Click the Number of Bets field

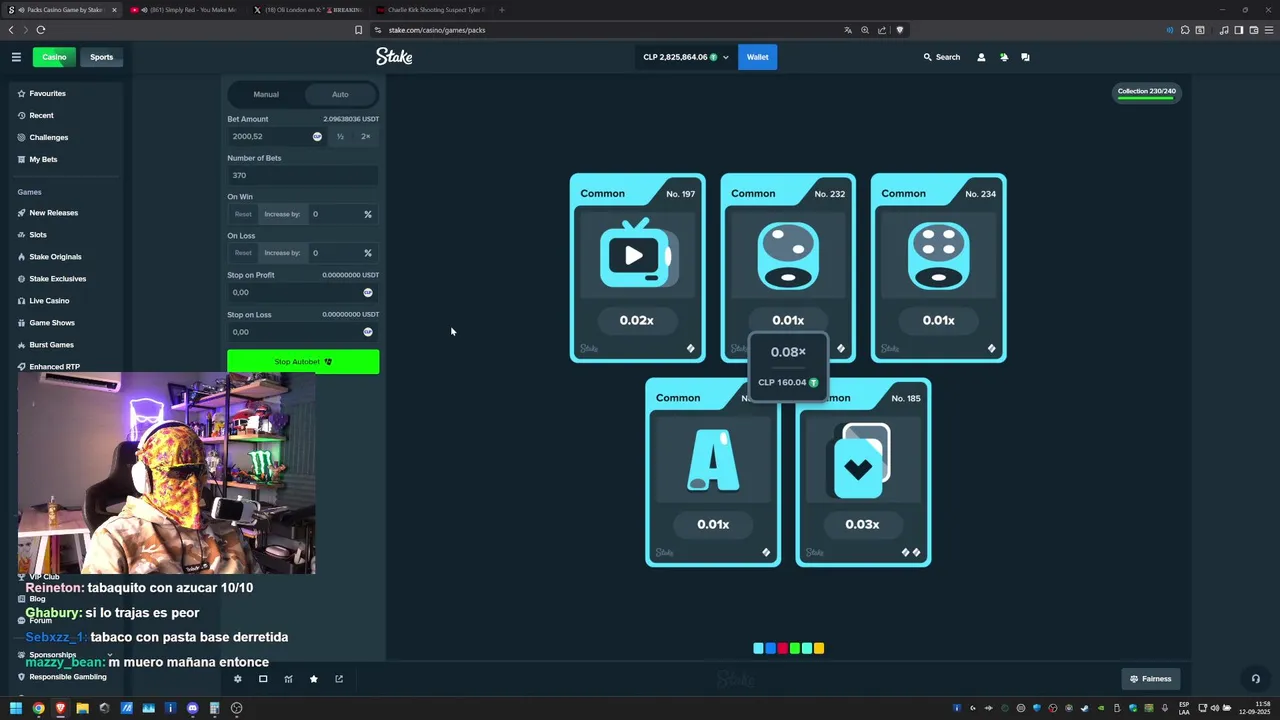click(x=303, y=175)
